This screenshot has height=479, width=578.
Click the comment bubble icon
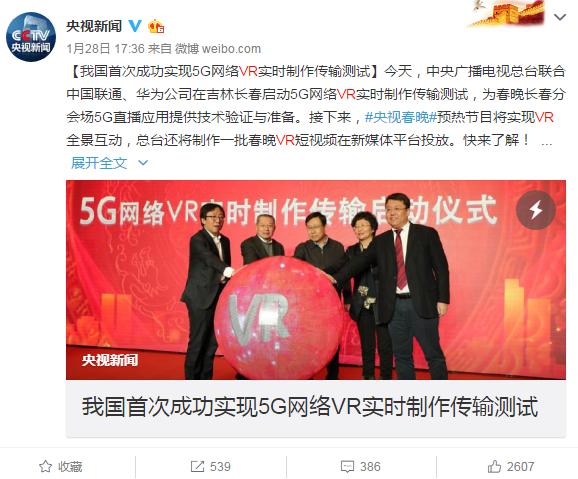[x=348, y=467]
